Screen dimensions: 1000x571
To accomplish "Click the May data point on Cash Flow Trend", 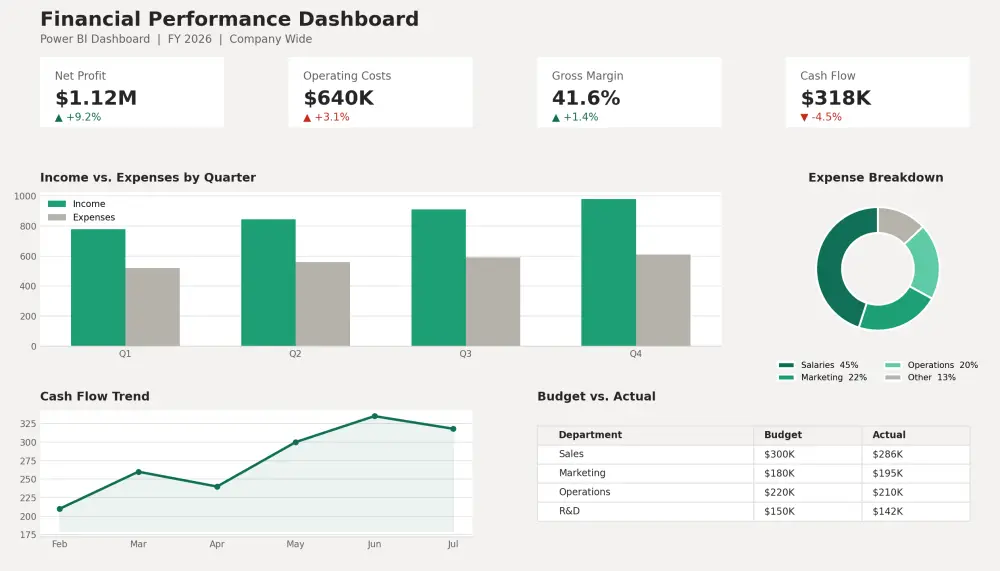I will pos(296,442).
